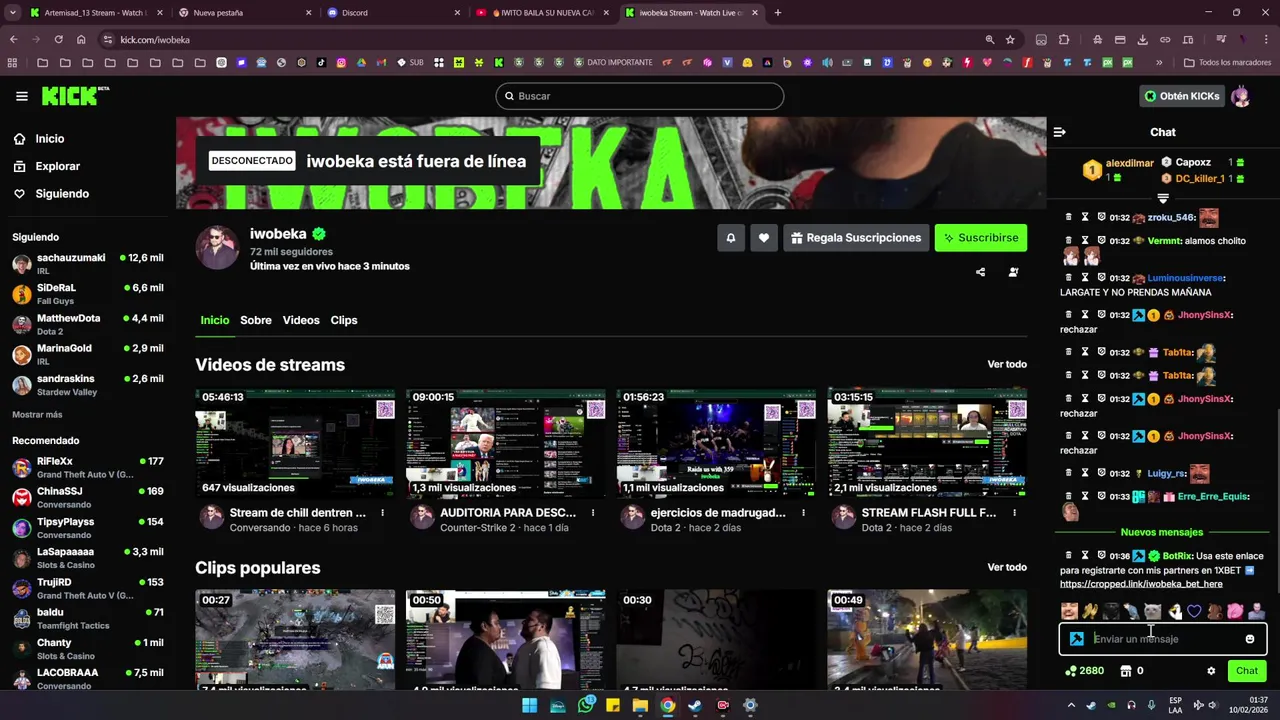
Task: Collapse the chat leaderboard expander arrow
Action: tap(1163, 198)
